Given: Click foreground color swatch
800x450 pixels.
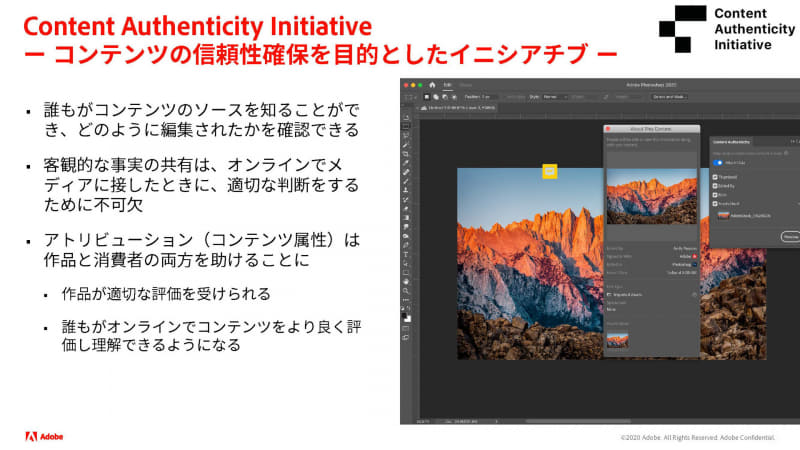Looking at the screenshot, I should 405,316.
